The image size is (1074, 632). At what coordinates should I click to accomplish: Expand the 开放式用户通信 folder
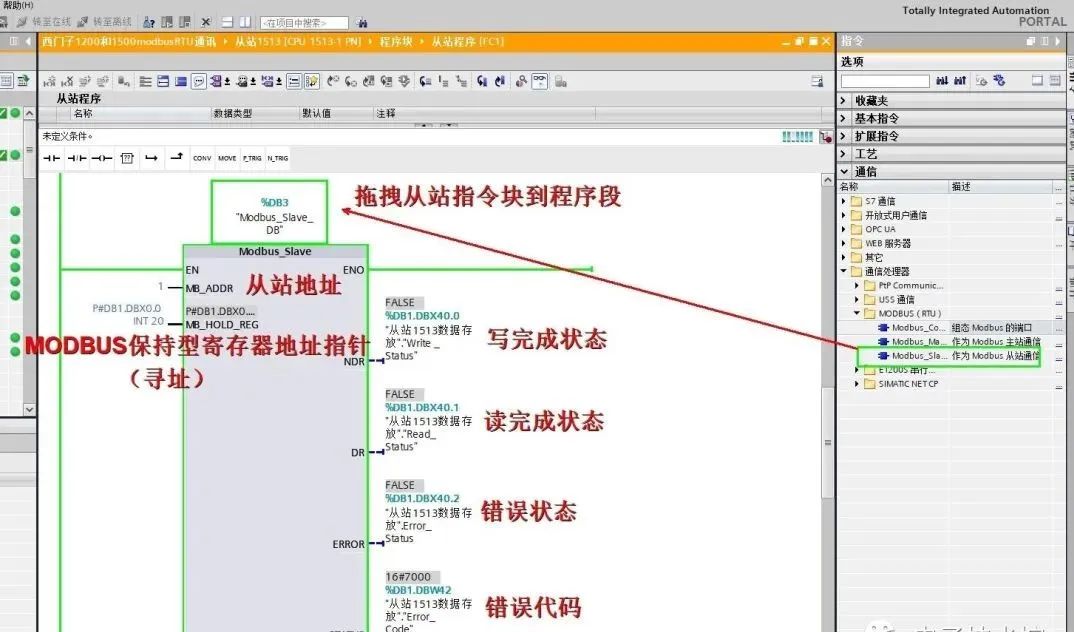(844, 215)
